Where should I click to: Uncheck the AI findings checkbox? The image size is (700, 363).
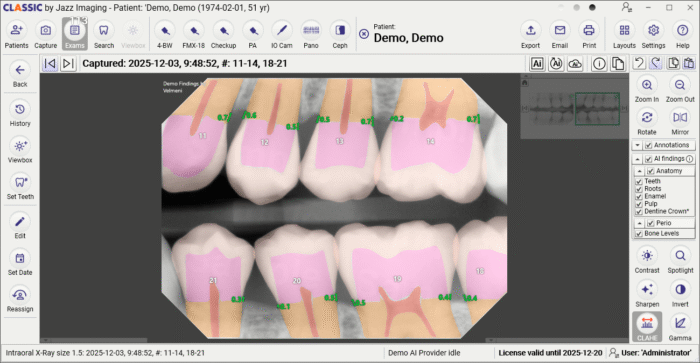click(x=649, y=159)
